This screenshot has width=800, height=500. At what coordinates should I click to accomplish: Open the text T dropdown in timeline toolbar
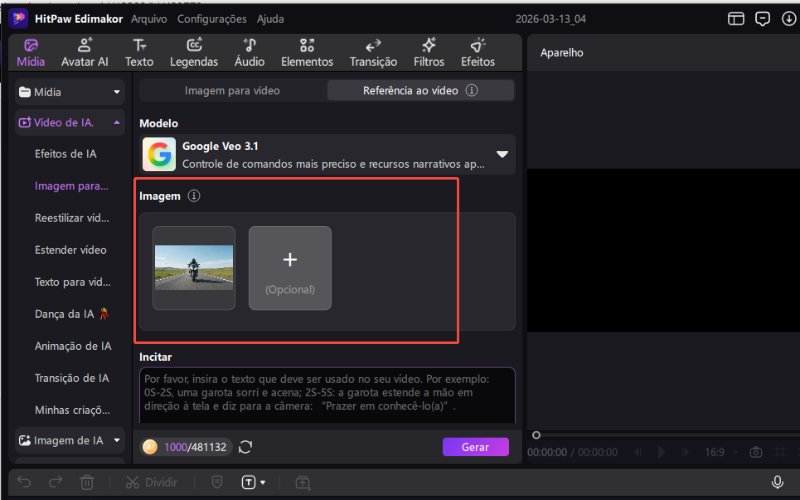click(253, 482)
